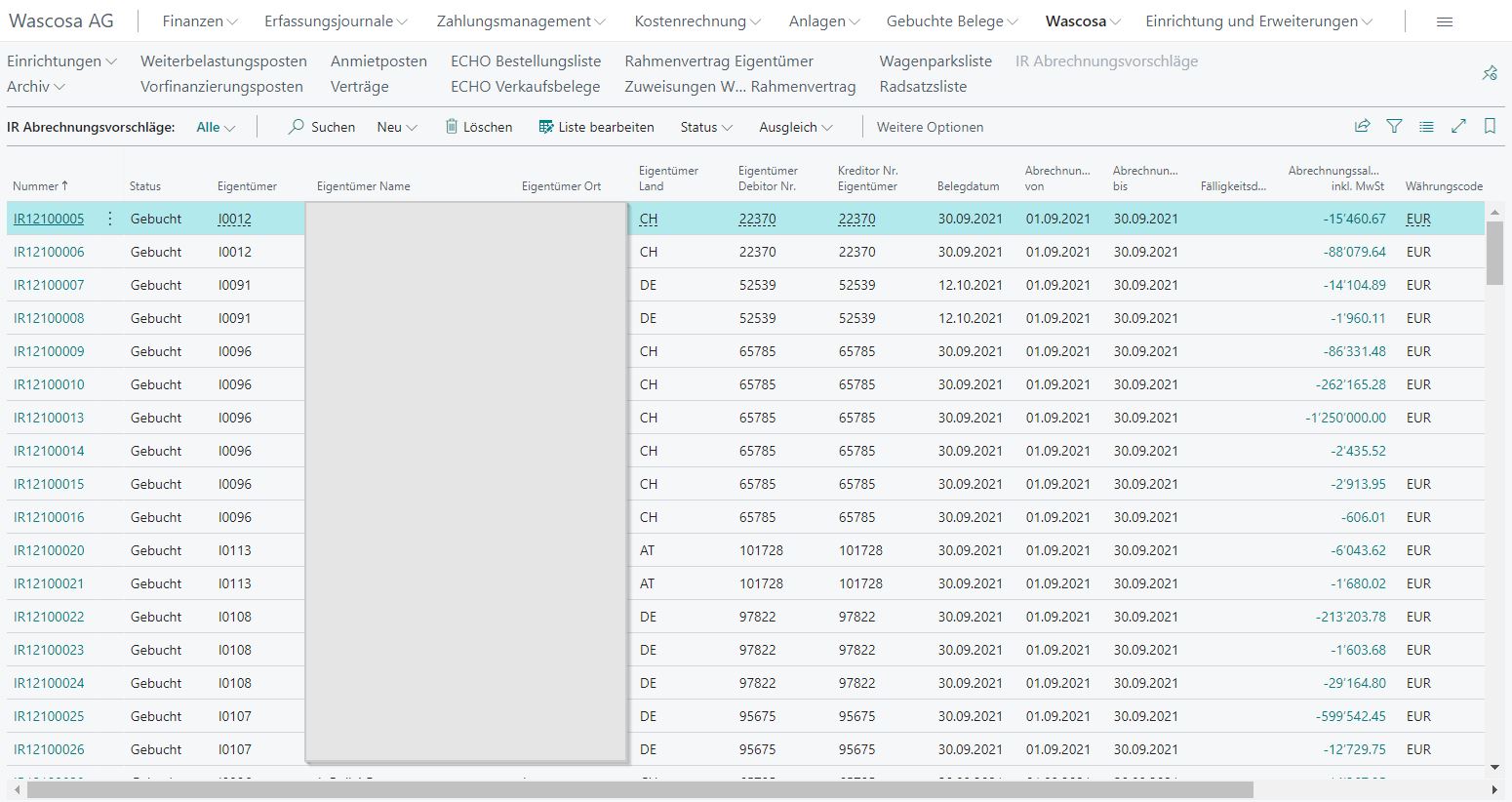
Task: Open the Radsatzsliste page
Action: pyautogui.click(x=923, y=87)
